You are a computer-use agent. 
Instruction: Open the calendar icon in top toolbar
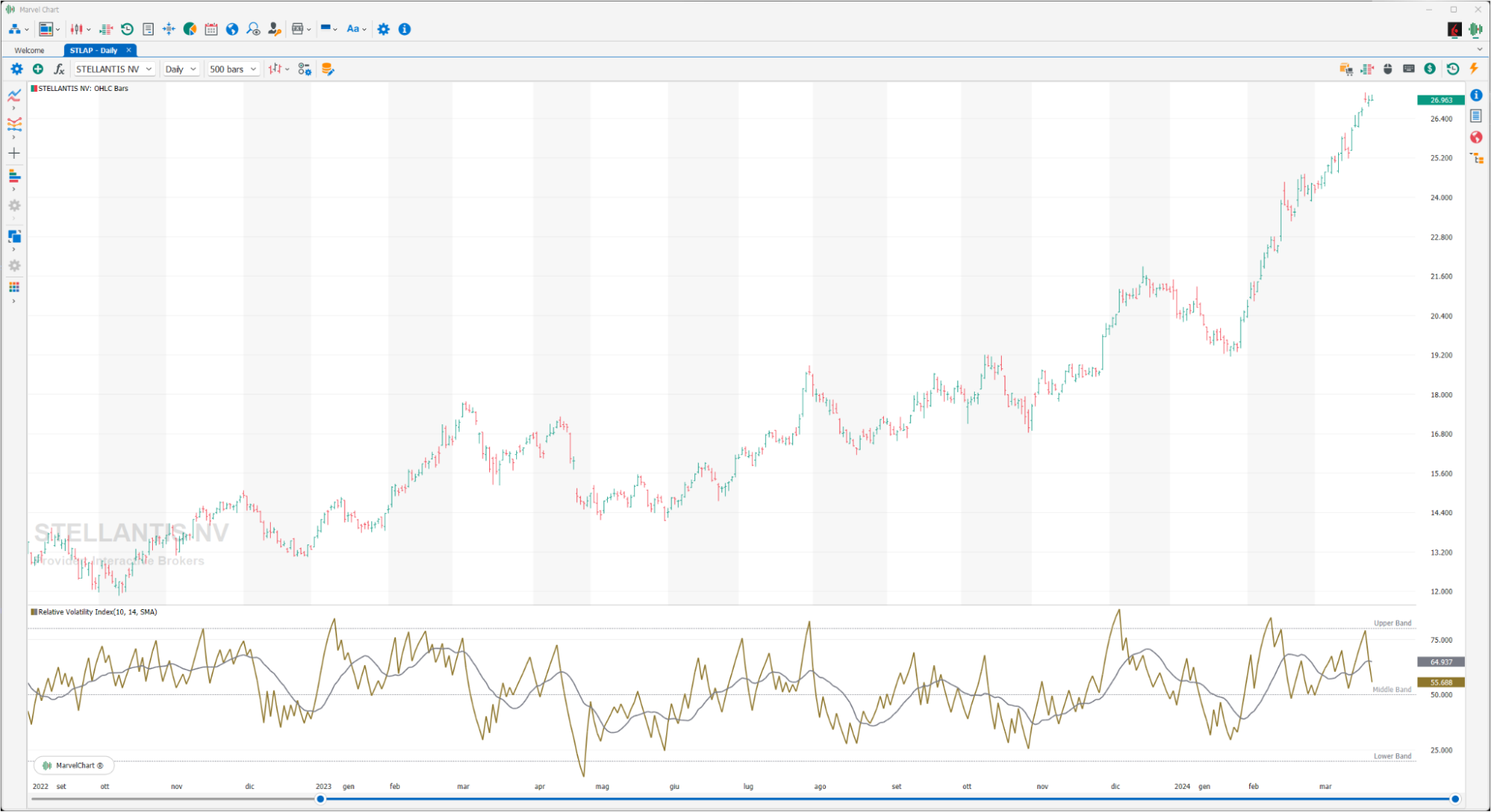coord(211,29)
